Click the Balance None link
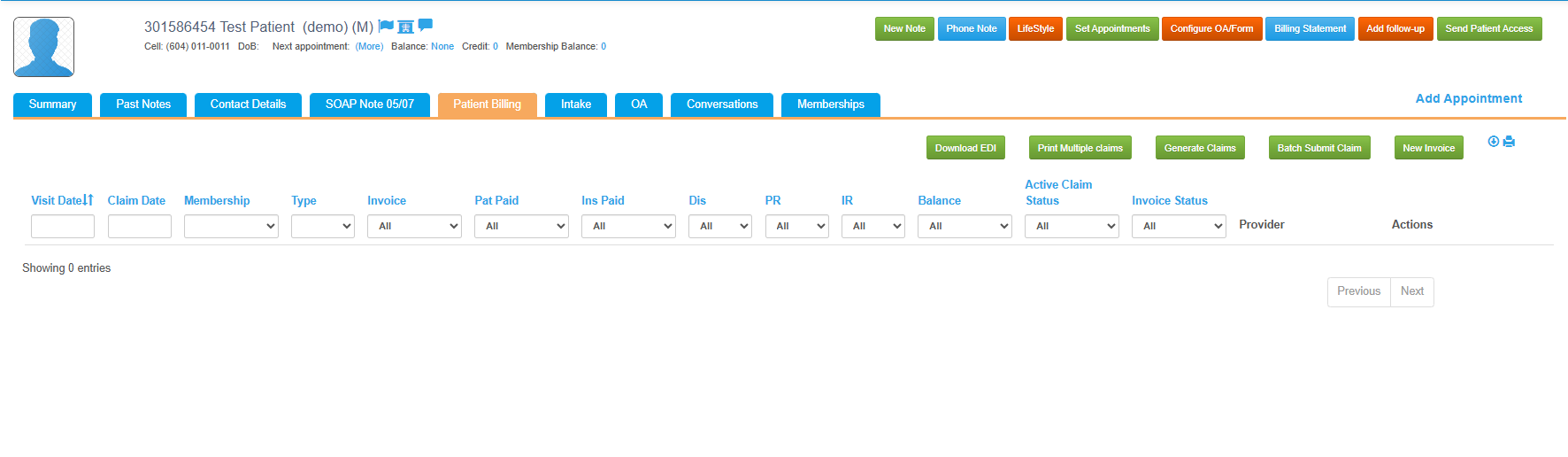The image size is (1568, 457). point(442,47)
